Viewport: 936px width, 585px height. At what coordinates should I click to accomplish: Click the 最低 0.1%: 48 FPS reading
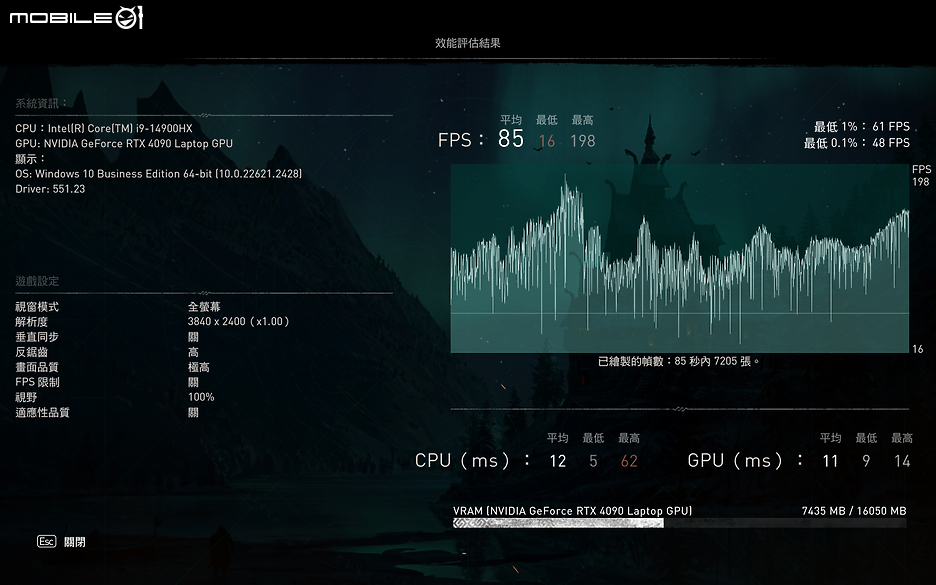click(857, 143)
